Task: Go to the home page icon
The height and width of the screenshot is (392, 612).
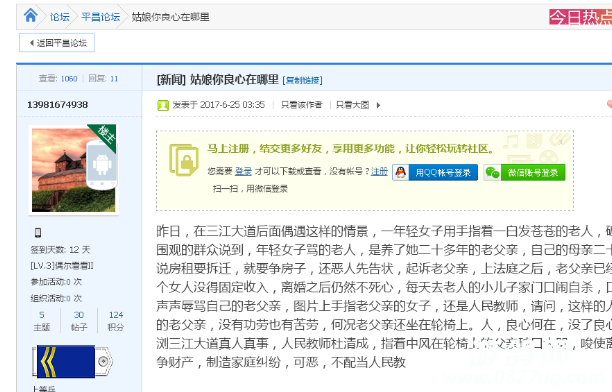Action: tap(30, 16)
